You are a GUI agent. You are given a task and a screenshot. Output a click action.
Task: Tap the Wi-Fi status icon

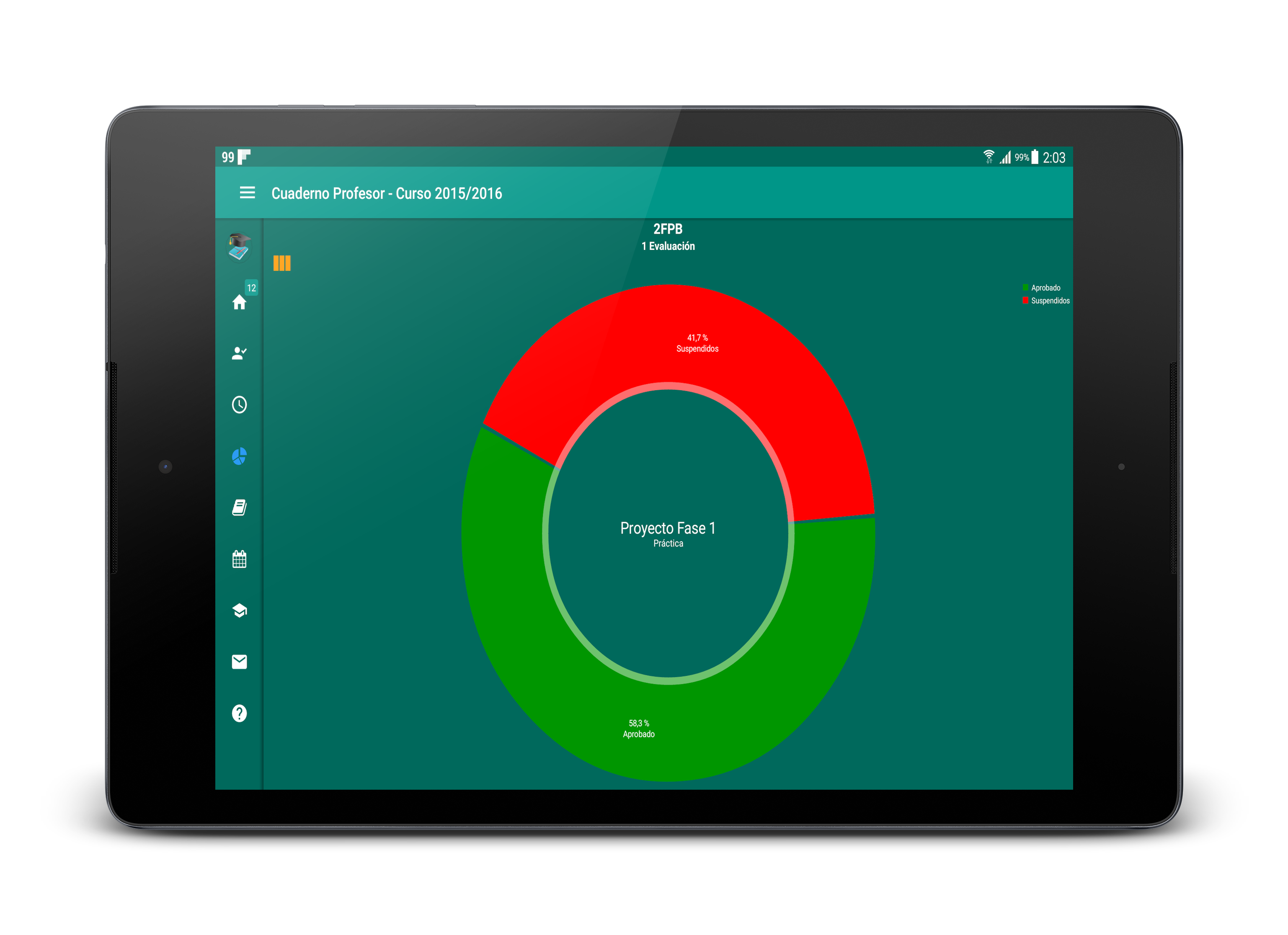click(x=989, y=157)
